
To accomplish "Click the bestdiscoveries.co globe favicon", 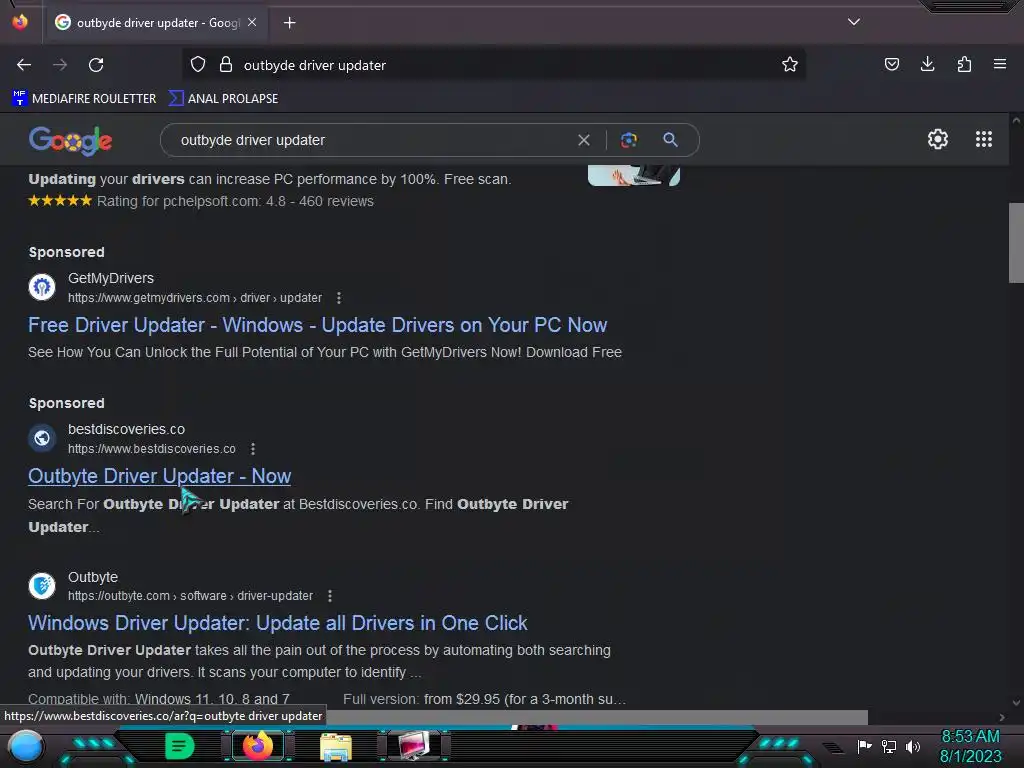I will 42,438.
